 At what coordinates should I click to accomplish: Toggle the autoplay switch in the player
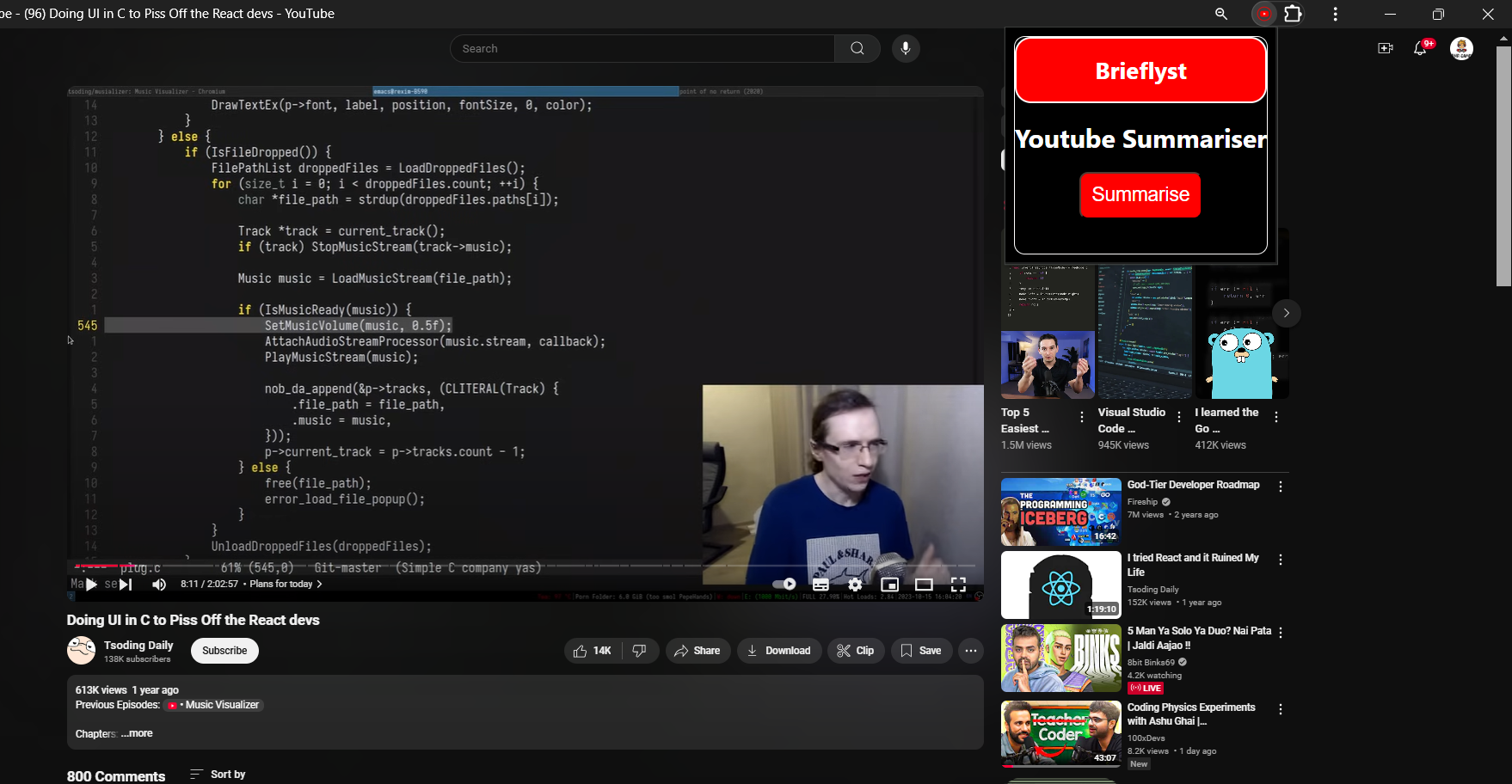[x=784, y=584]
